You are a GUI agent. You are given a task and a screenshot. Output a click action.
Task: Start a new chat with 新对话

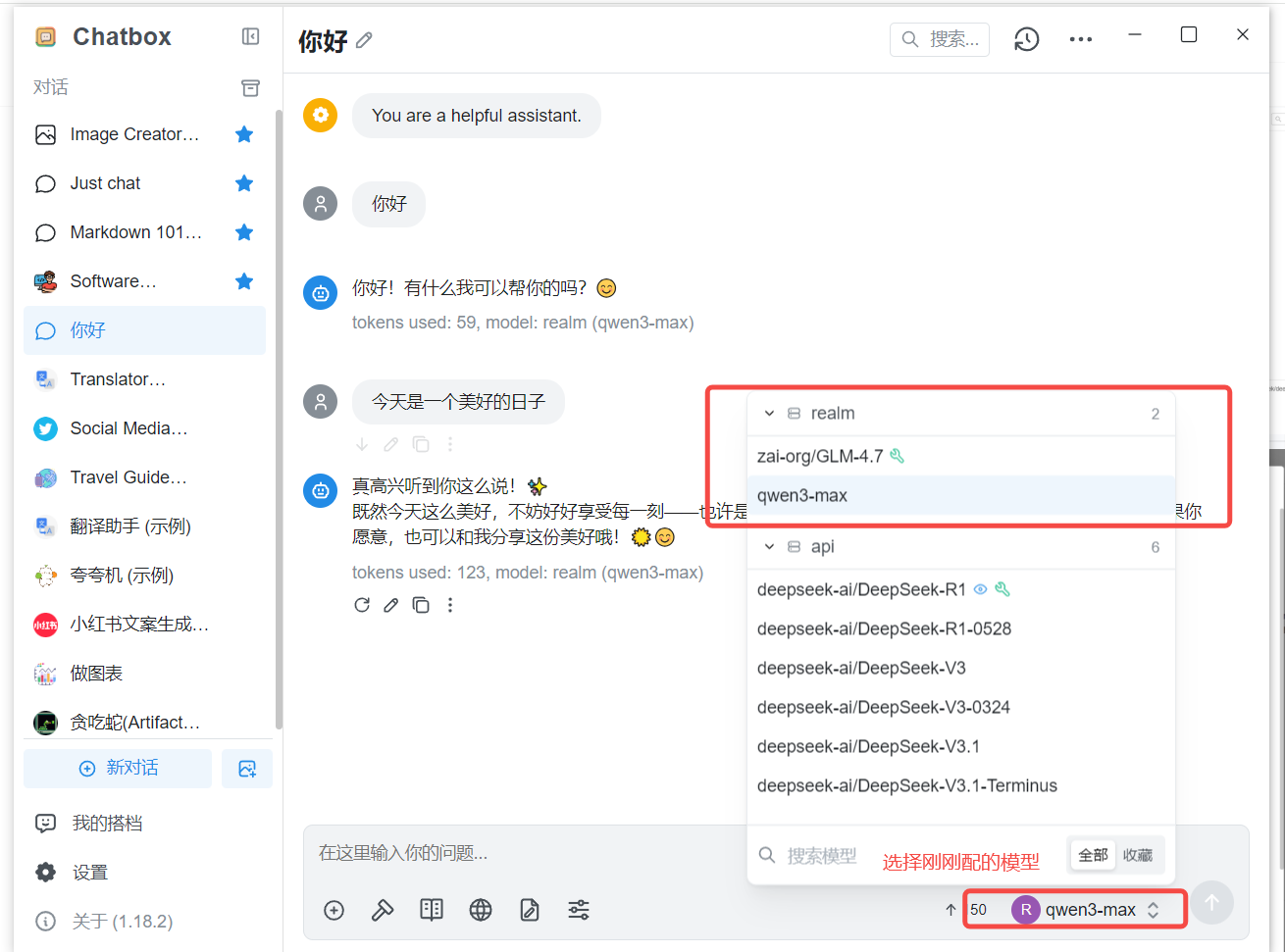pos(117,769)
